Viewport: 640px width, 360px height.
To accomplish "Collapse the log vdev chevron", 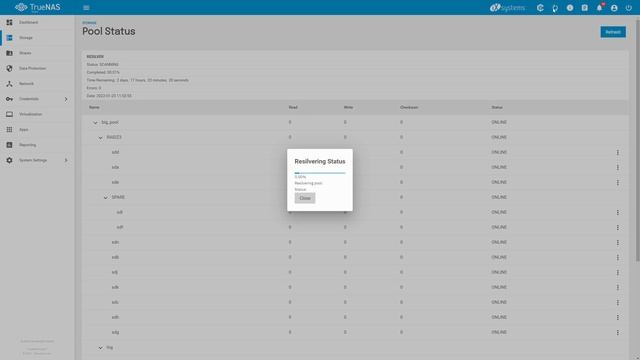I will [x=100, y=348].
